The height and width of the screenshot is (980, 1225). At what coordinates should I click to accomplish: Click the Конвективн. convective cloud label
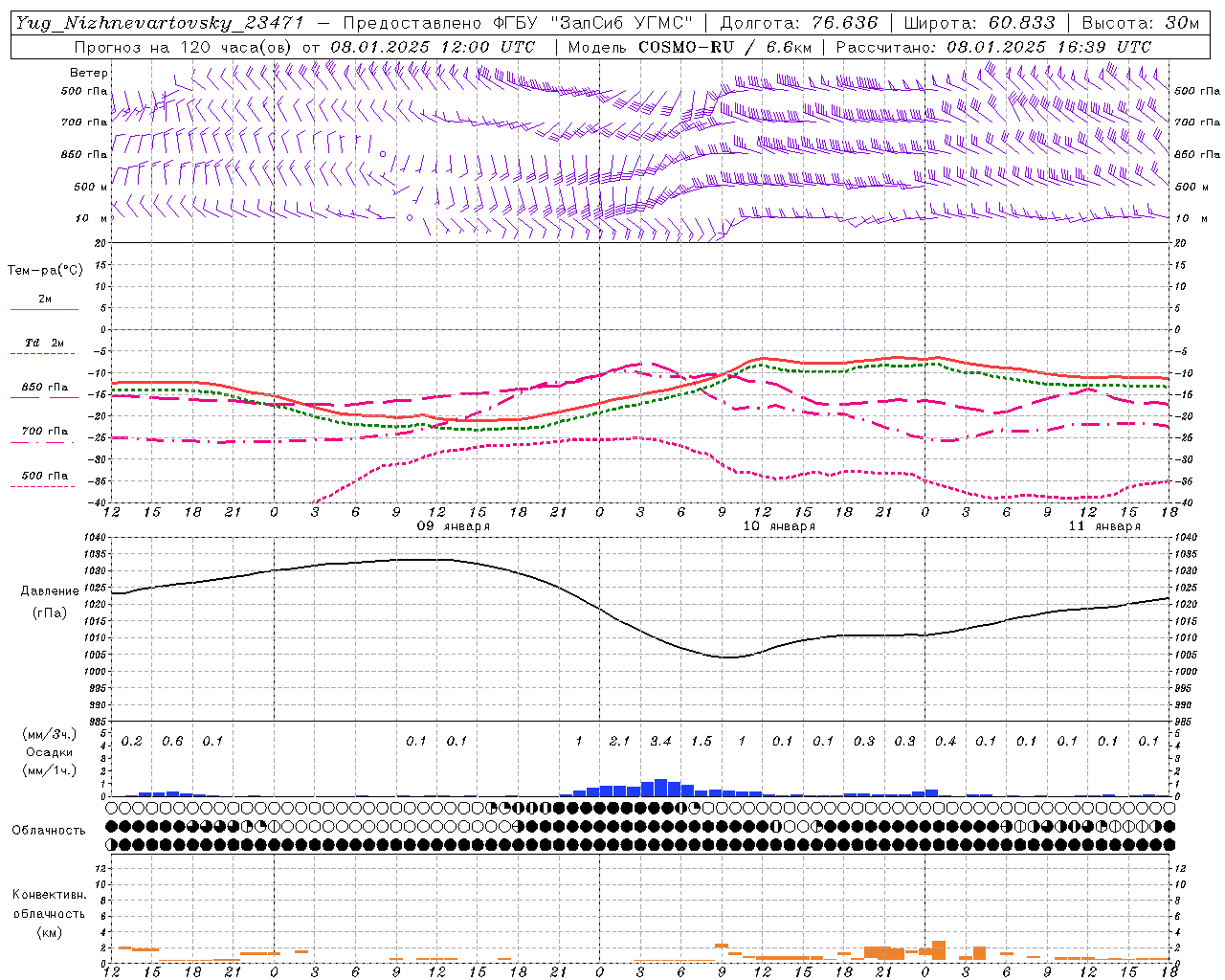tap(49, 895)
